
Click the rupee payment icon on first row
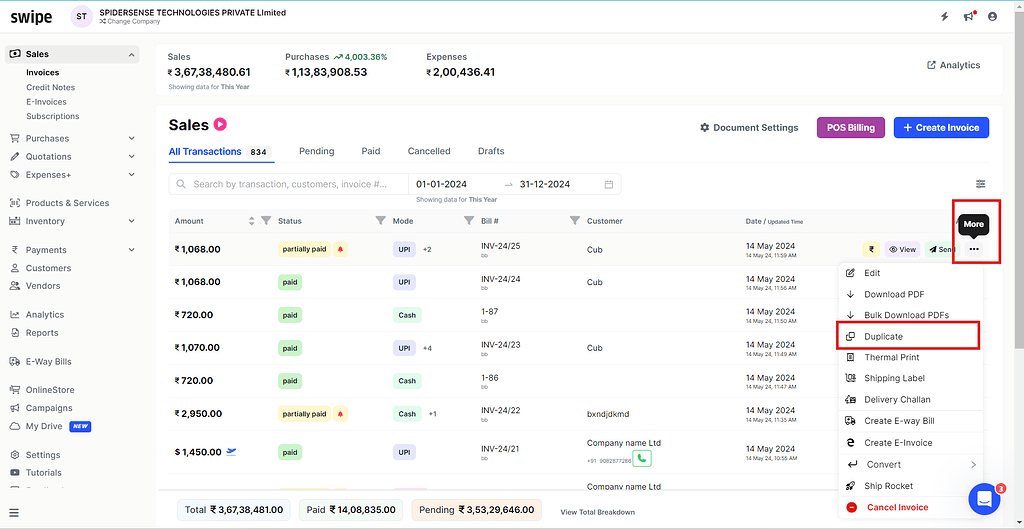click(x=871, y=249)
